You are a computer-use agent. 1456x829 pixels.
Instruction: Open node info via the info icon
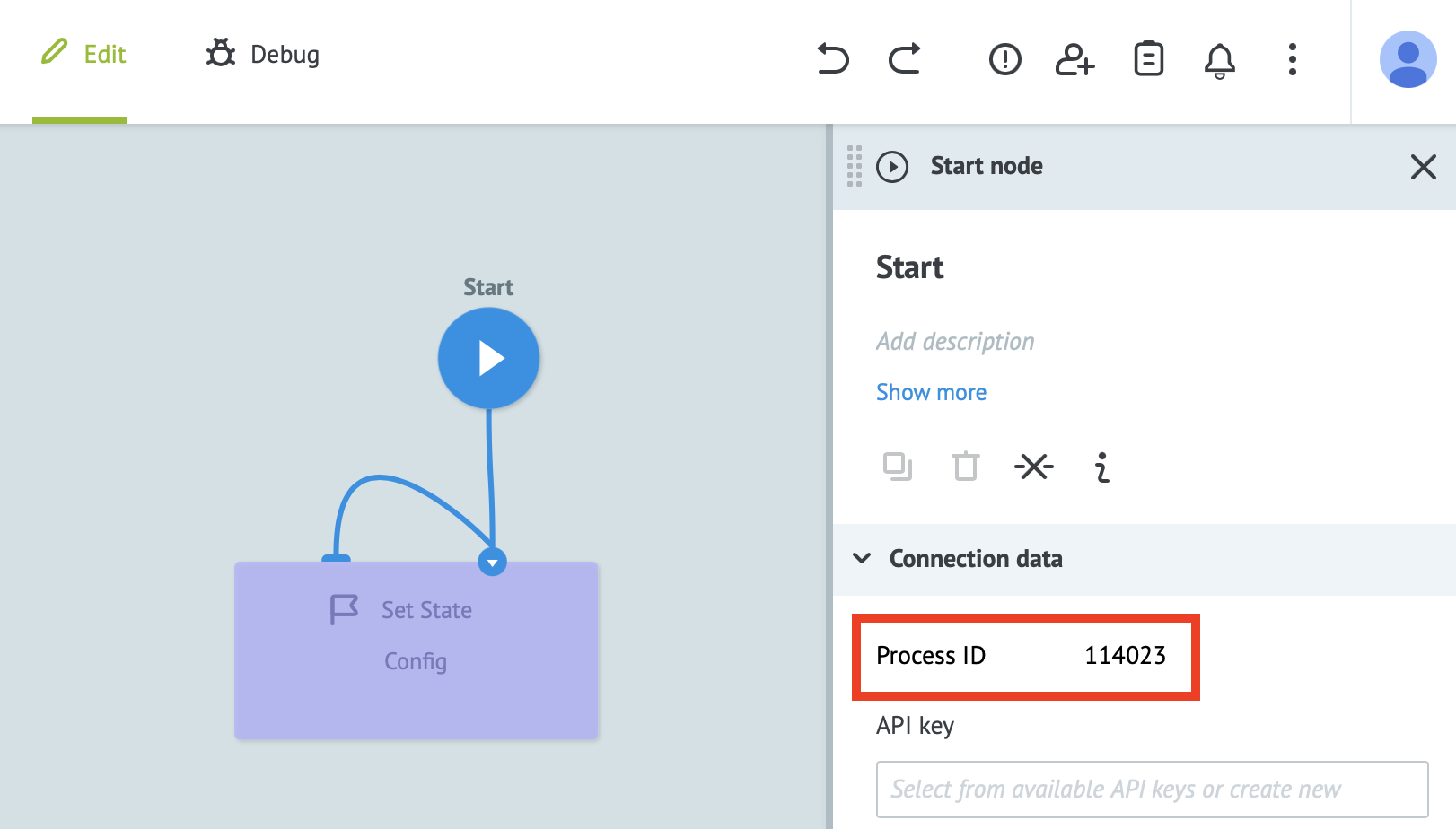point(1101,467)
